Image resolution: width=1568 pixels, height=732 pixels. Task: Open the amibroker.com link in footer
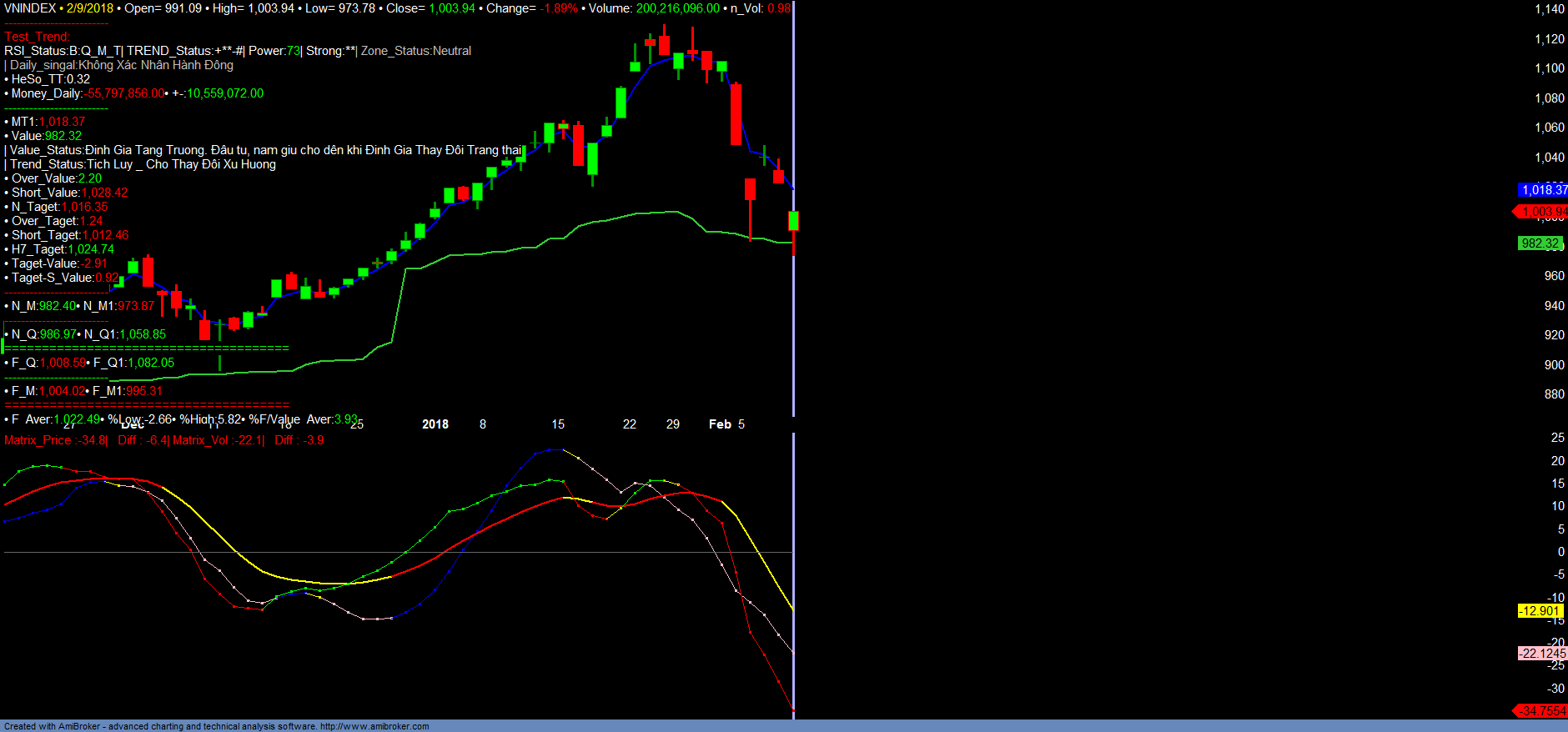374,726
